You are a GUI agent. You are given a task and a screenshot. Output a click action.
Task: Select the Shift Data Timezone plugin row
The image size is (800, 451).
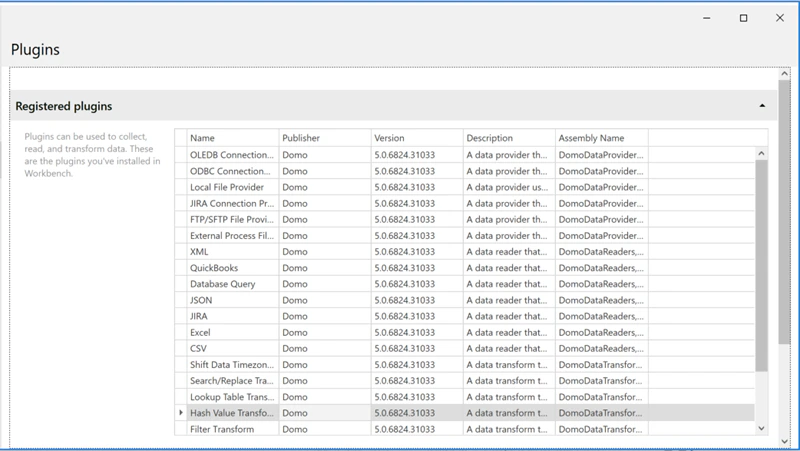464,365
